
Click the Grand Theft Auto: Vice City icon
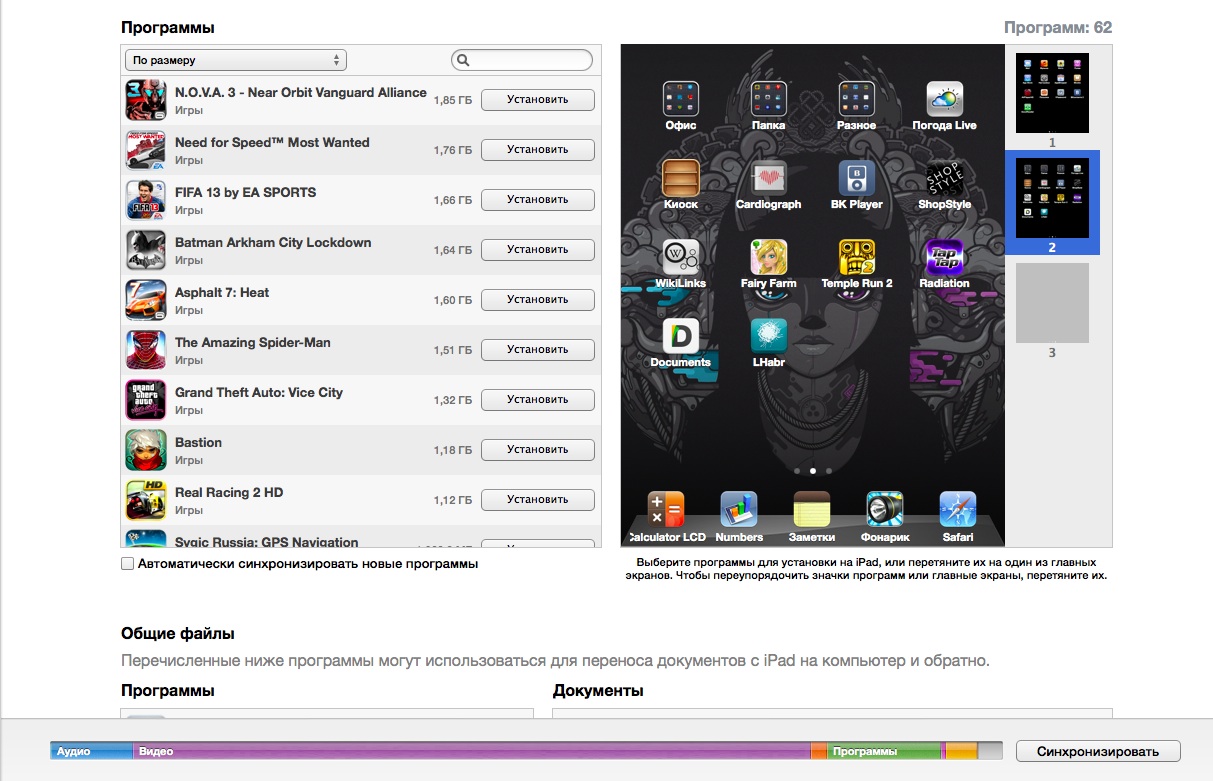pyautogui.click(x=146, y=400)
